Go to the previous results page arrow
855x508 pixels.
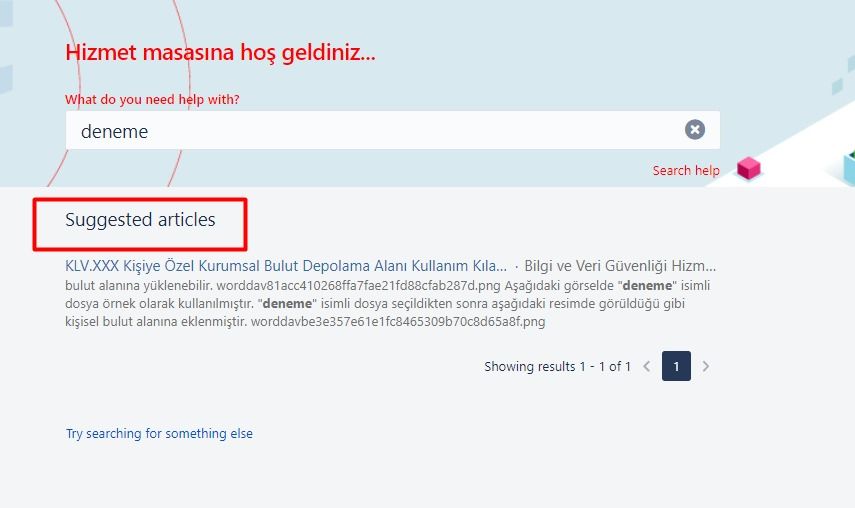pyautogui.click(x=647, y=366)
